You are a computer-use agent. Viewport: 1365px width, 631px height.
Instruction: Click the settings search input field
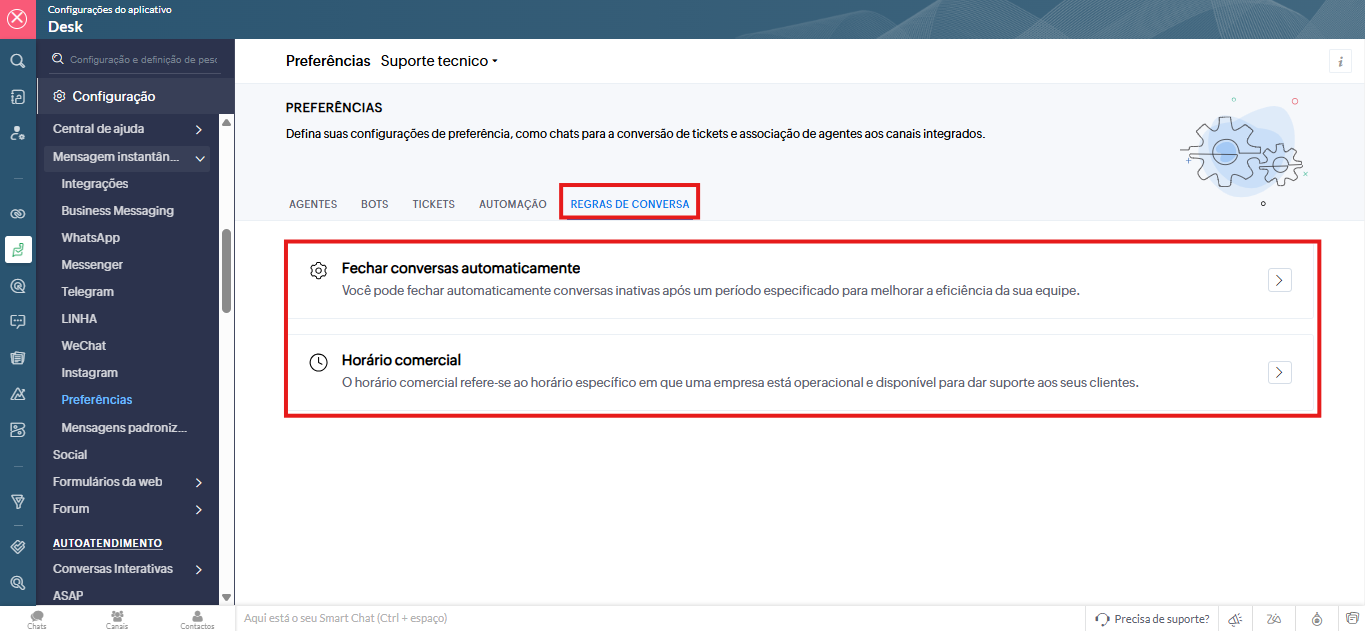tap(142, 60)
